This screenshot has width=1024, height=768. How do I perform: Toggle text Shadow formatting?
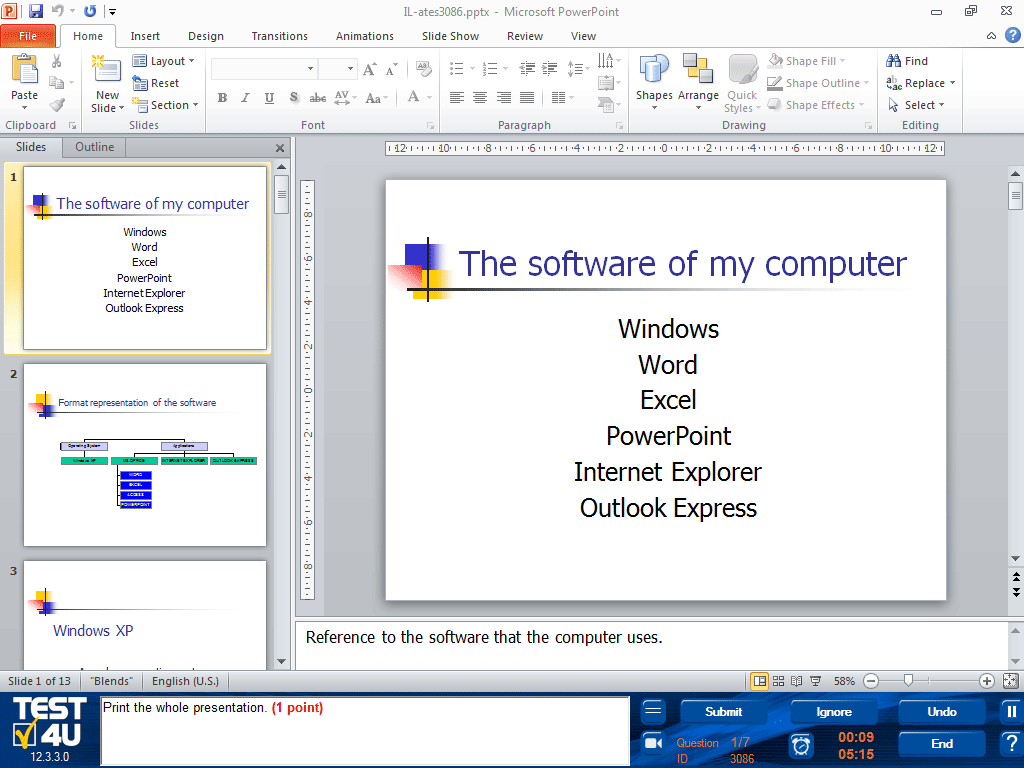click(294, 98)
